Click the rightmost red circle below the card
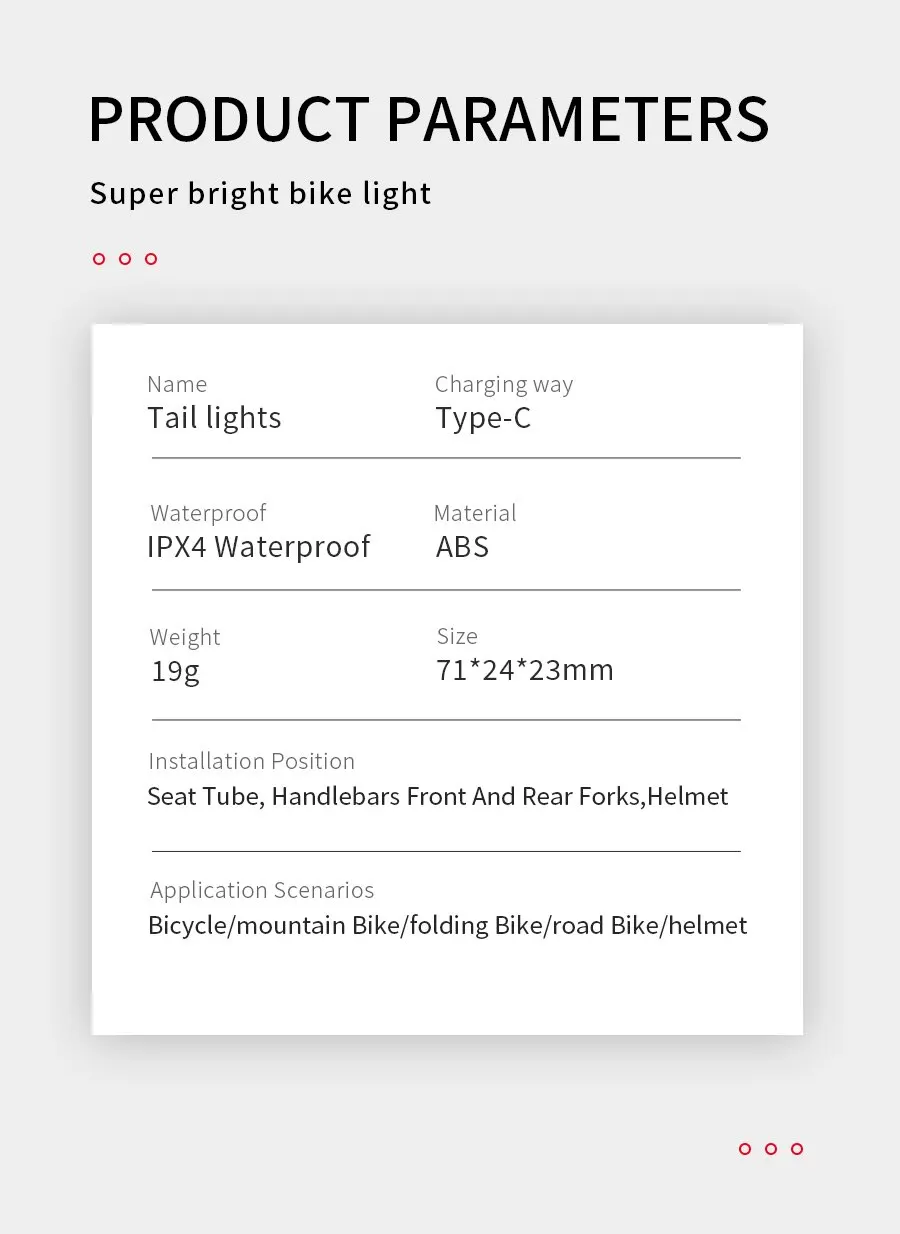The height and width of the screenshot is (1234, 900). click(797, 1149)
